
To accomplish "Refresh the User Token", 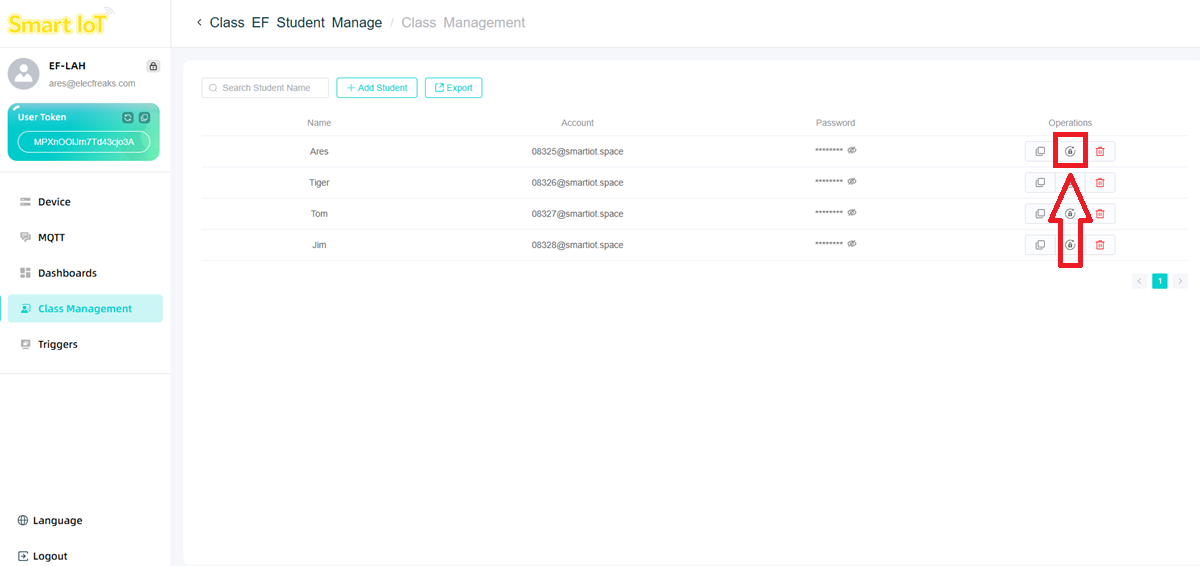I will click(128, 118).
